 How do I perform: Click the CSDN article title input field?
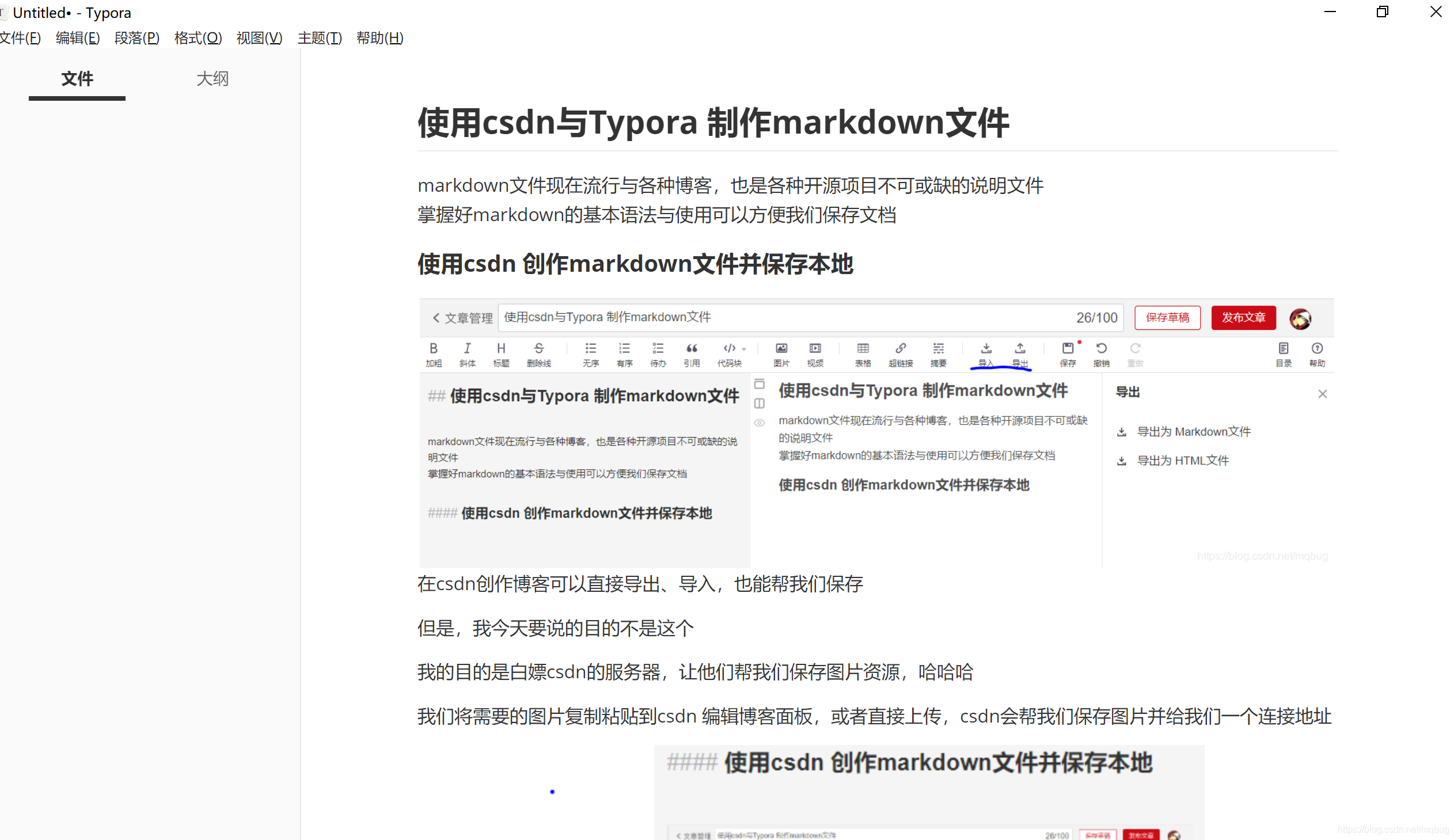coord(811,318)
